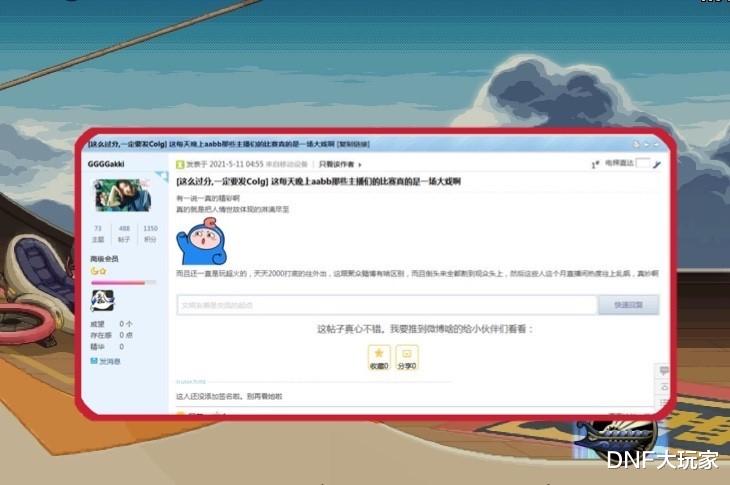Viewport: 730px width, 485px height.
Task: Click the speech bubble icon on right sidebar
Action: coord(664,371)
